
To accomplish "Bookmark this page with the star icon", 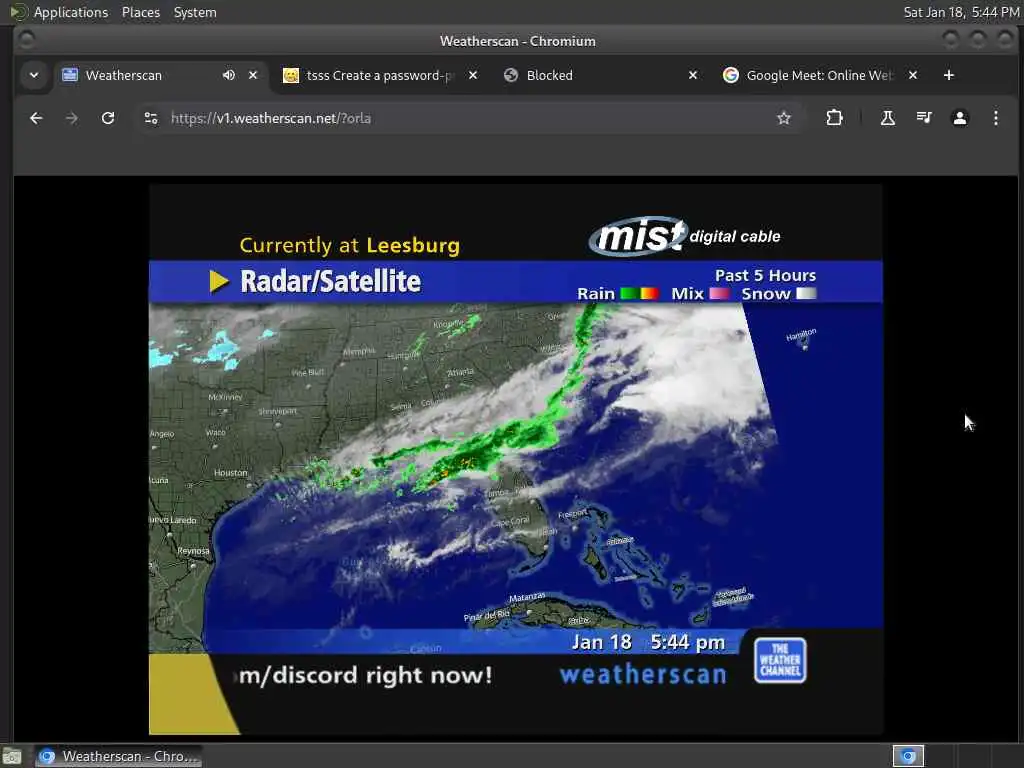I will tap(784, 118).
